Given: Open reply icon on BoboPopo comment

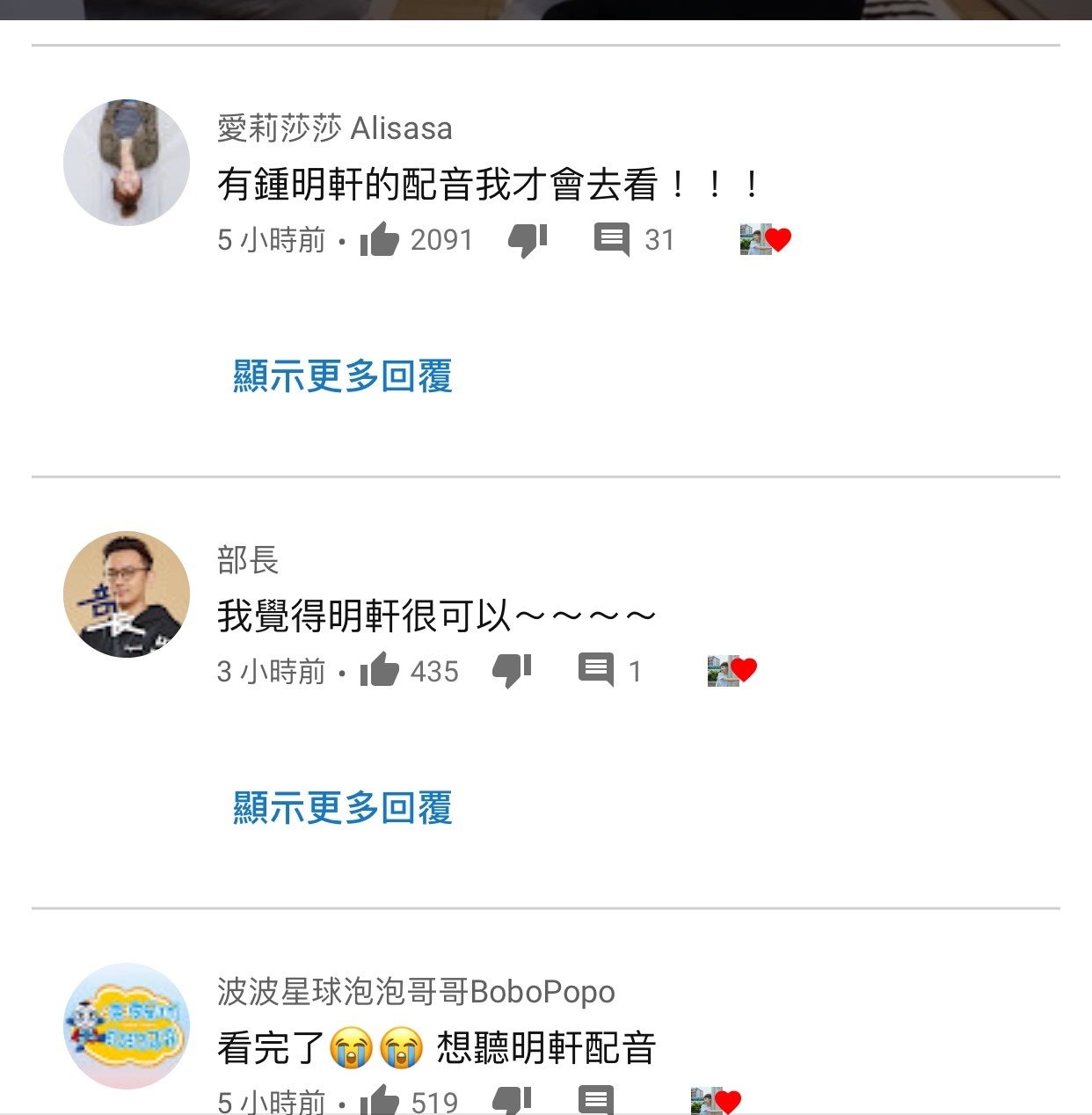Looking at the screenshot, I should 596,1100.
